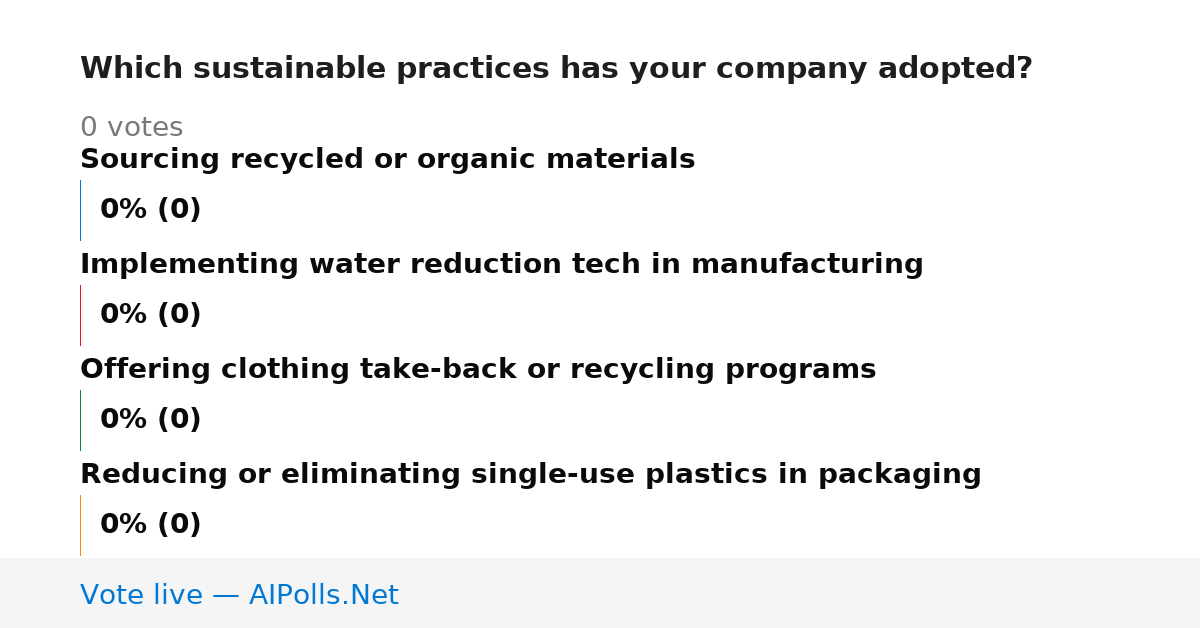The height and width of the screenshot is (628, 1200).
Task: Click the blue bar under Sourcing recycled materials
Action: (x=80, y=210)
